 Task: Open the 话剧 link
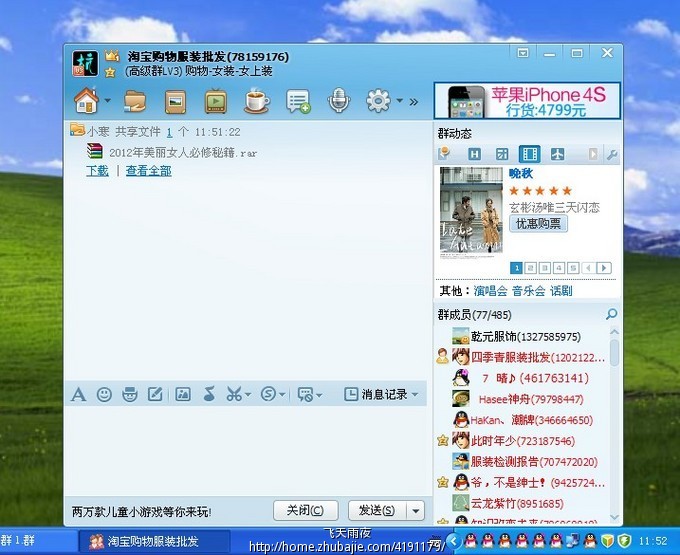click(x=561, y=291)
